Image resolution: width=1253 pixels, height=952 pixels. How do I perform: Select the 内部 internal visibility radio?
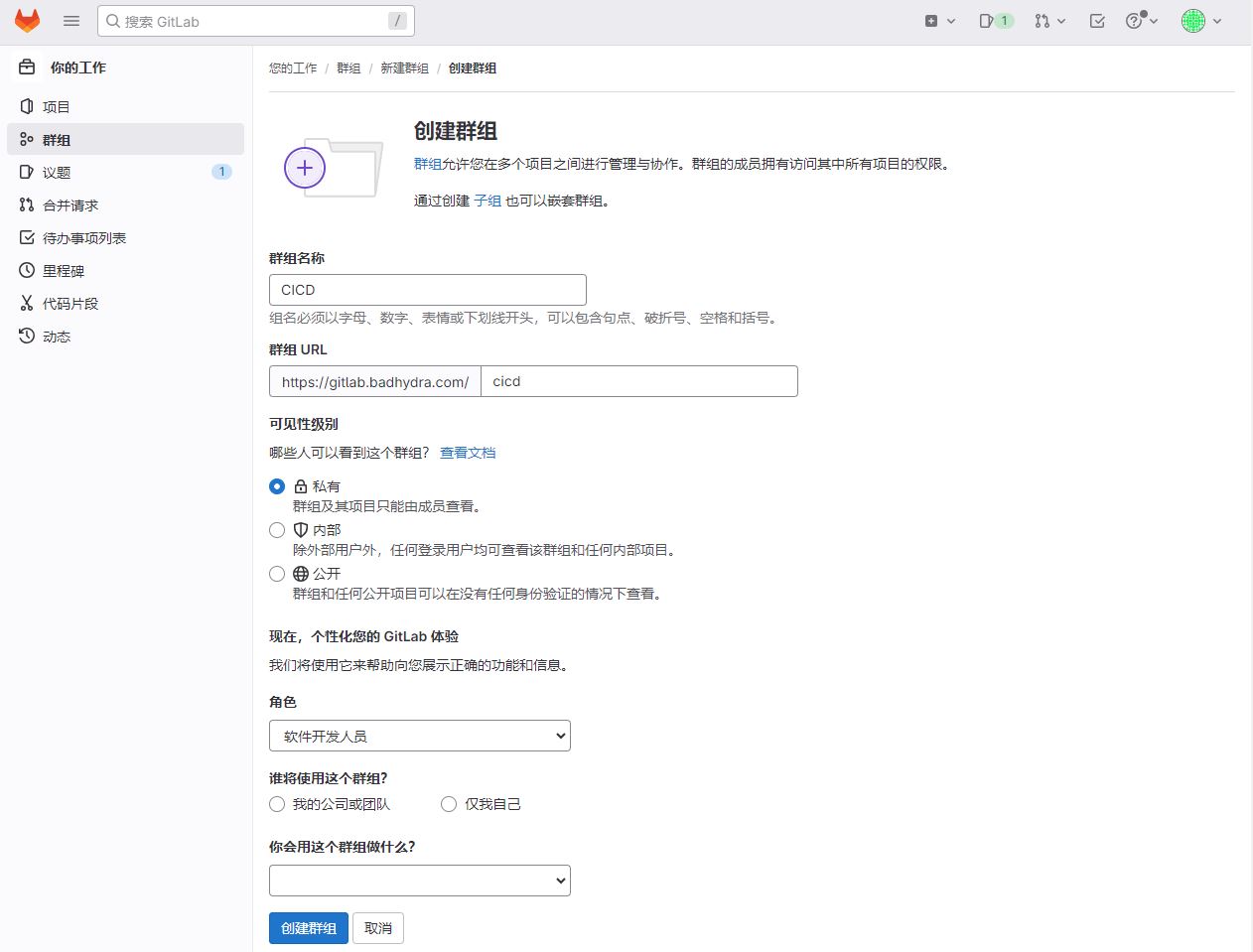coord(277,530)
